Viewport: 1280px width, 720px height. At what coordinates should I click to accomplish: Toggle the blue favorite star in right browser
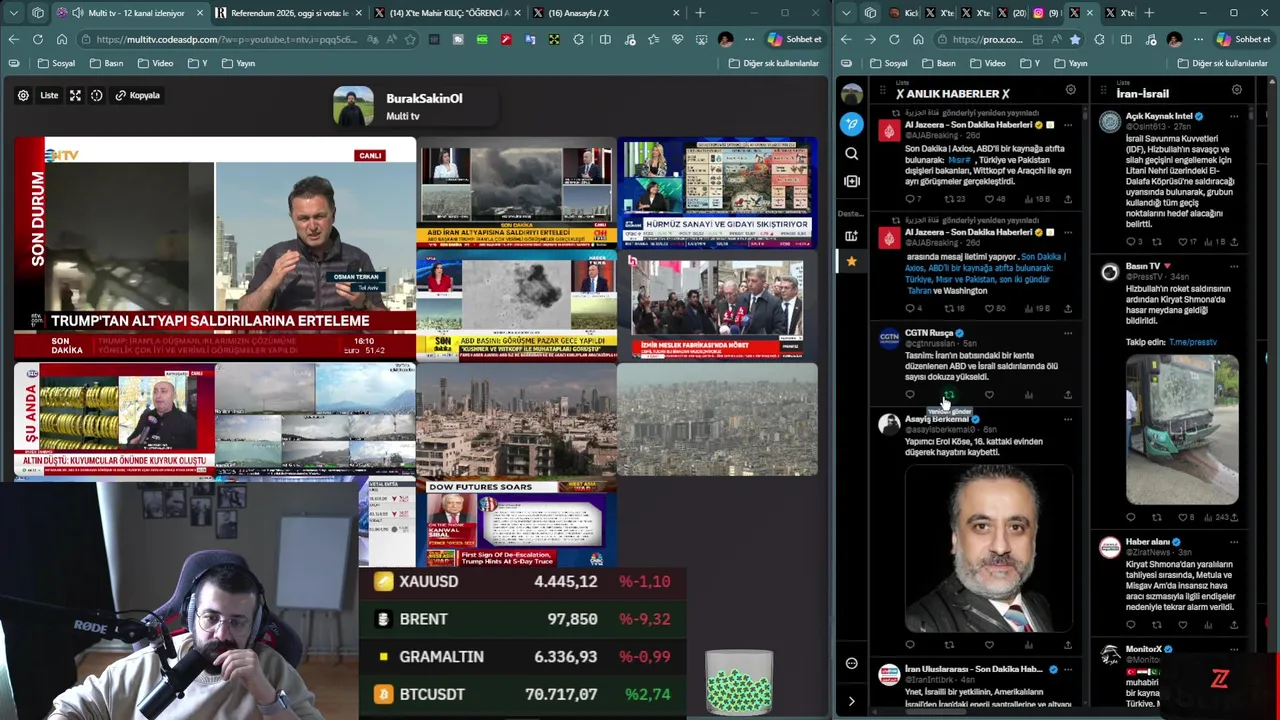point(1075,39)
